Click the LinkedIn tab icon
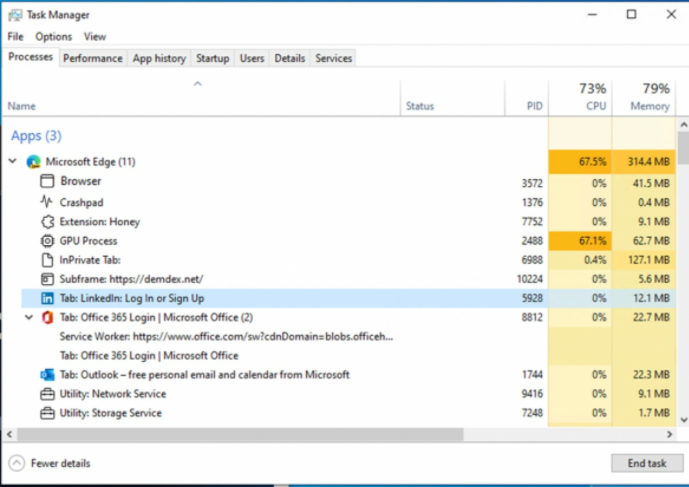This screenshot has width=689, height=487. point(46,298)
